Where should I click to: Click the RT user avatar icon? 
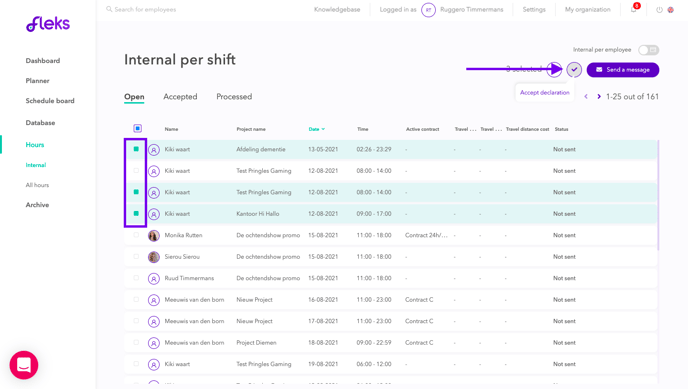click(428, 10)
